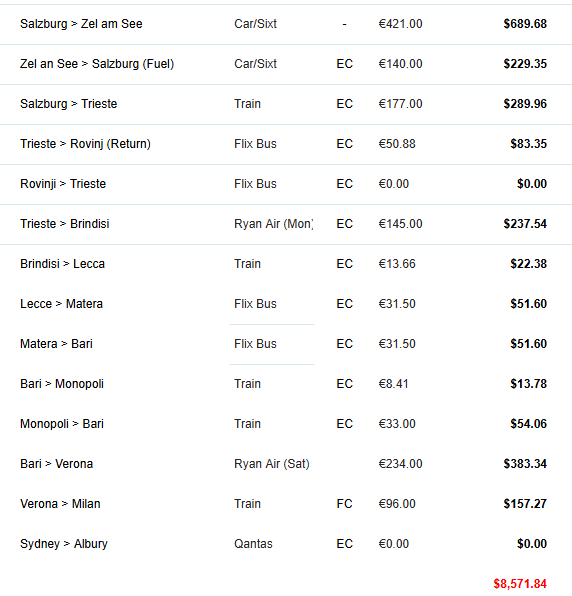Click the €234.00 Bari > Verona fare

coord(400,464)
